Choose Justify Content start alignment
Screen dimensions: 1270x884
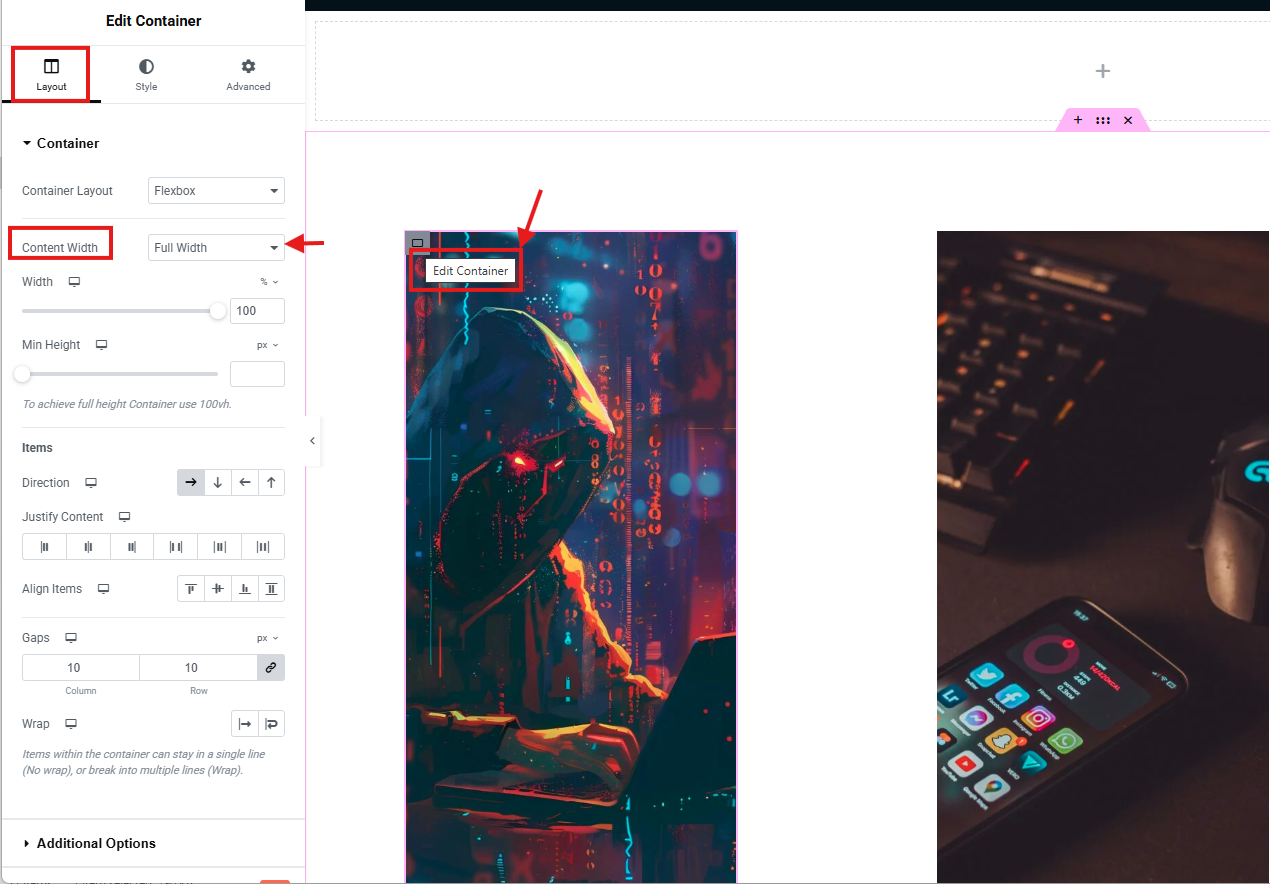click(44, 547)
